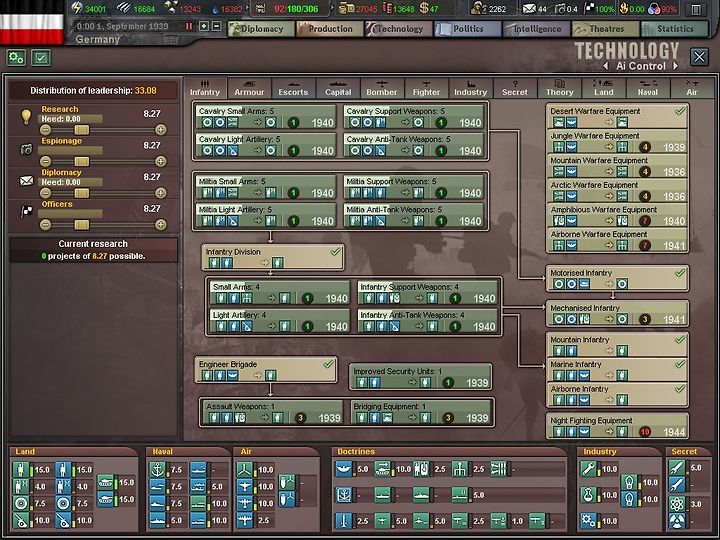
Task: Click the Espionage camera icon
Action: click(26, 149)
